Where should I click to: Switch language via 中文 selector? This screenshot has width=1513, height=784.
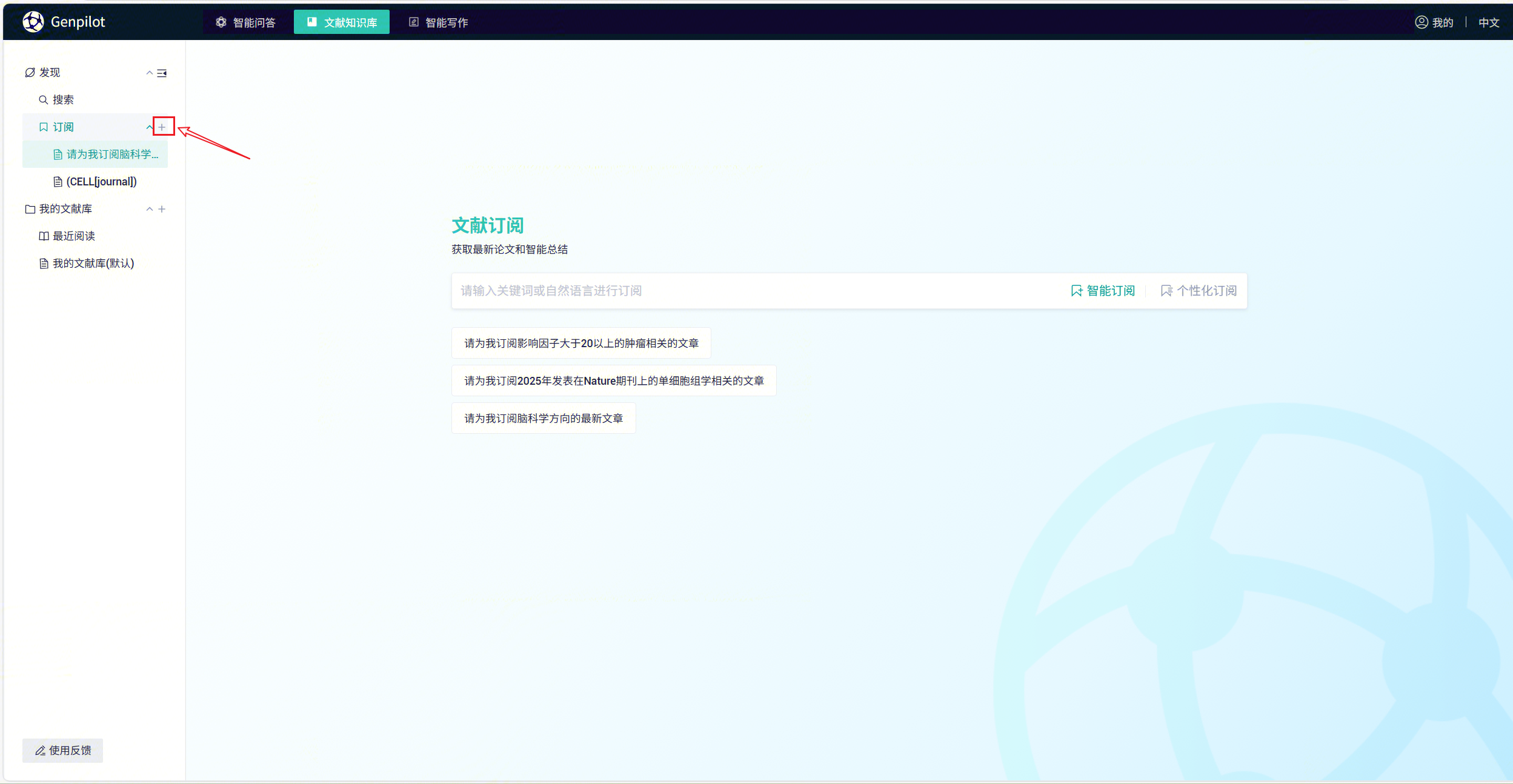(1488, 22)
